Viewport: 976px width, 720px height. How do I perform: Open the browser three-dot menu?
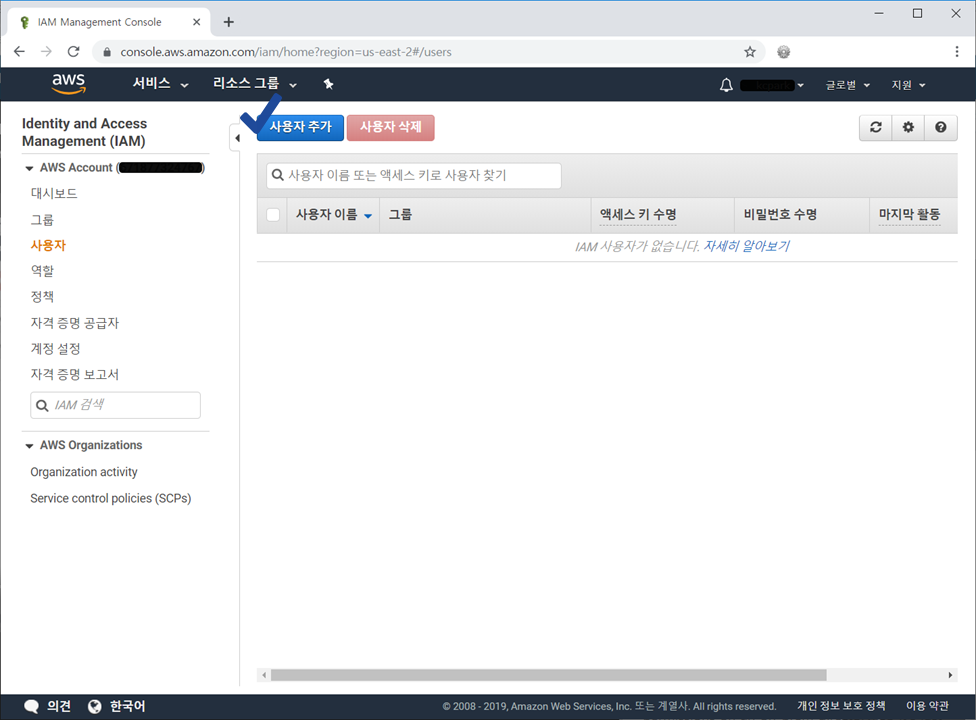[x=957, y=52]
